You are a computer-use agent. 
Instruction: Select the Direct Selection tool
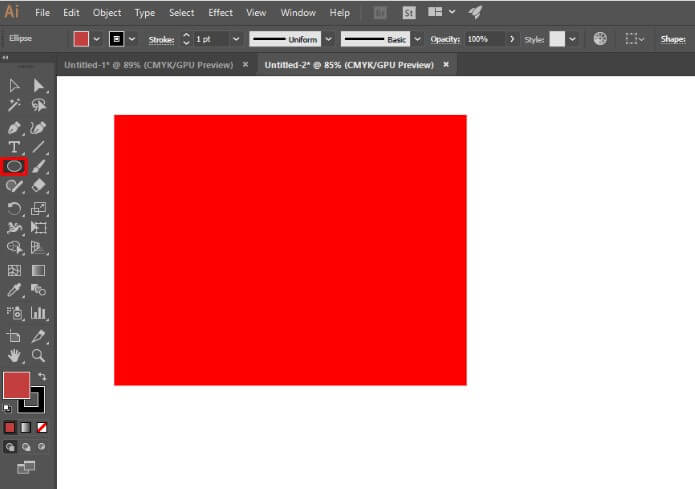(x=38, y=85)
